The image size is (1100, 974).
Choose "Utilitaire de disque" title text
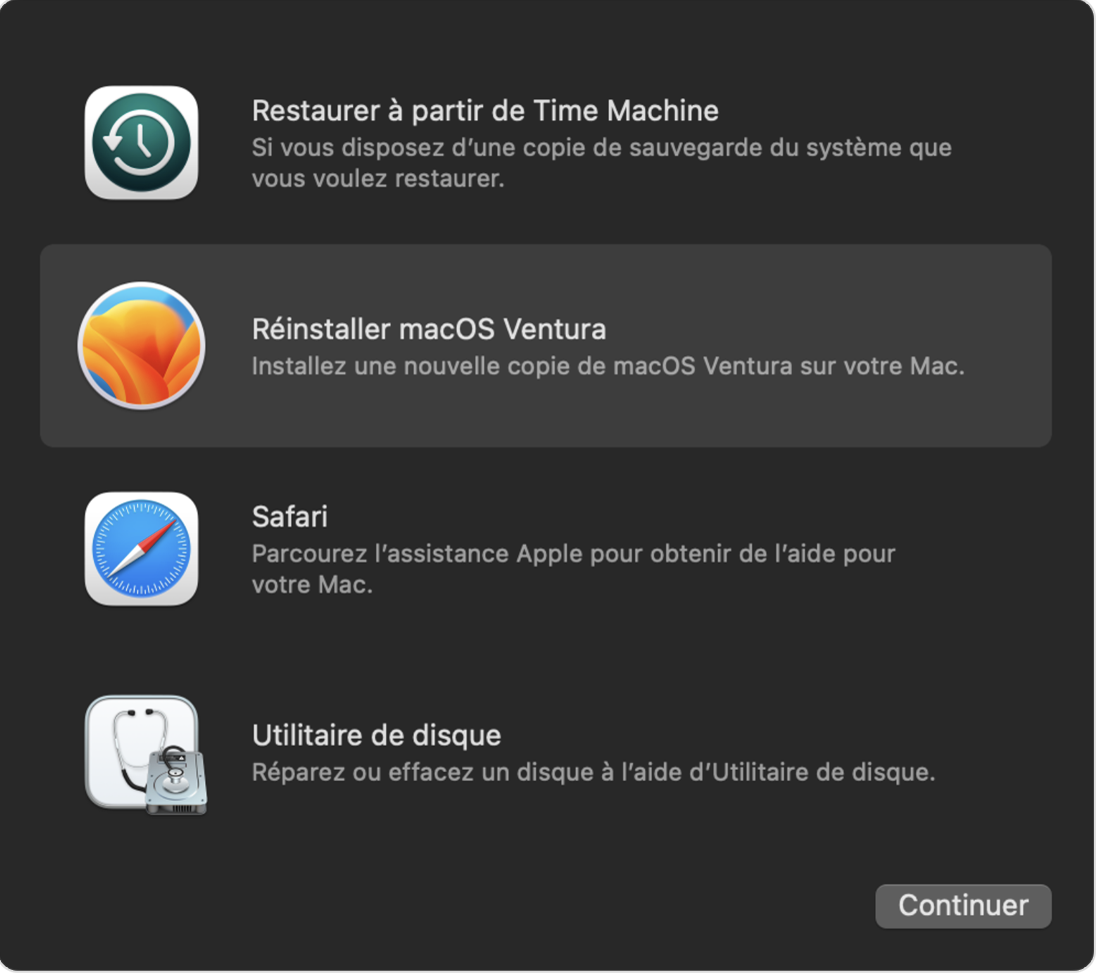(376, 735)
